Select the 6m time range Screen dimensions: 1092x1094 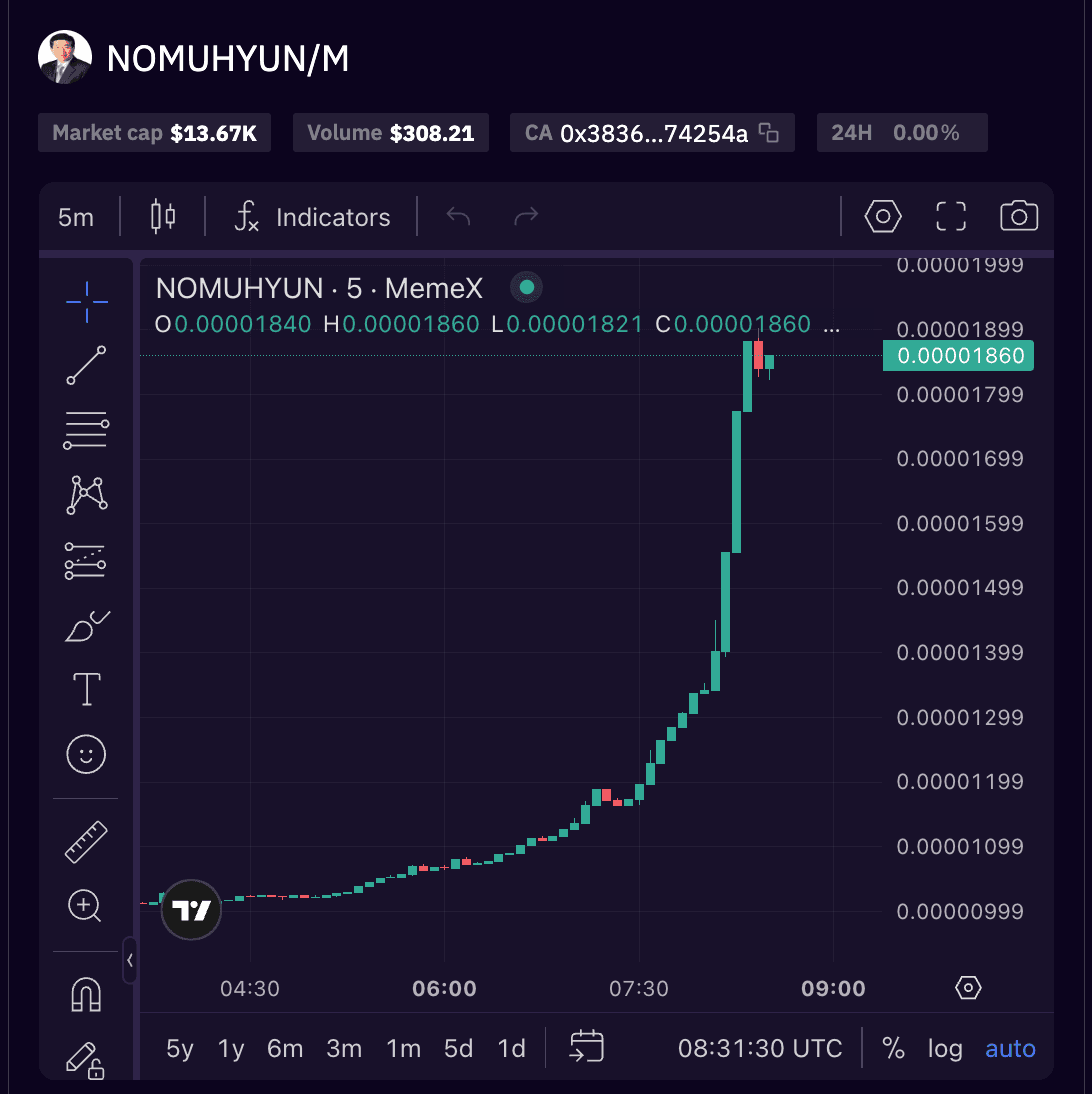(285, 1048)
